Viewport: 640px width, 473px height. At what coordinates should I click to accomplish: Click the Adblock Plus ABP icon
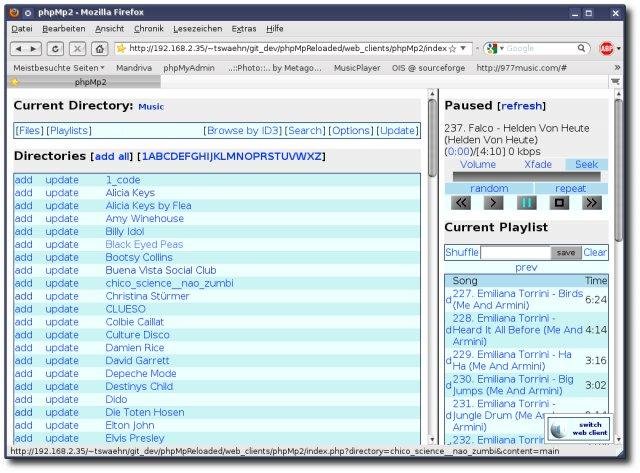607,49
